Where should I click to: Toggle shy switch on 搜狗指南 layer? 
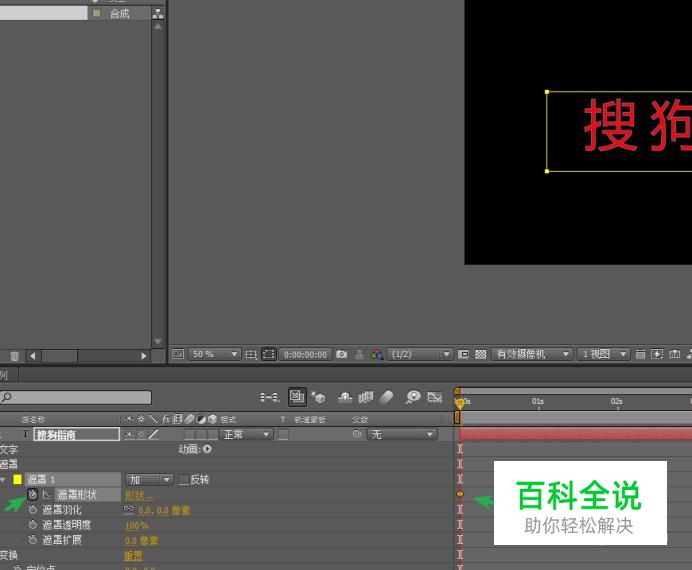(x=129, y=435)
